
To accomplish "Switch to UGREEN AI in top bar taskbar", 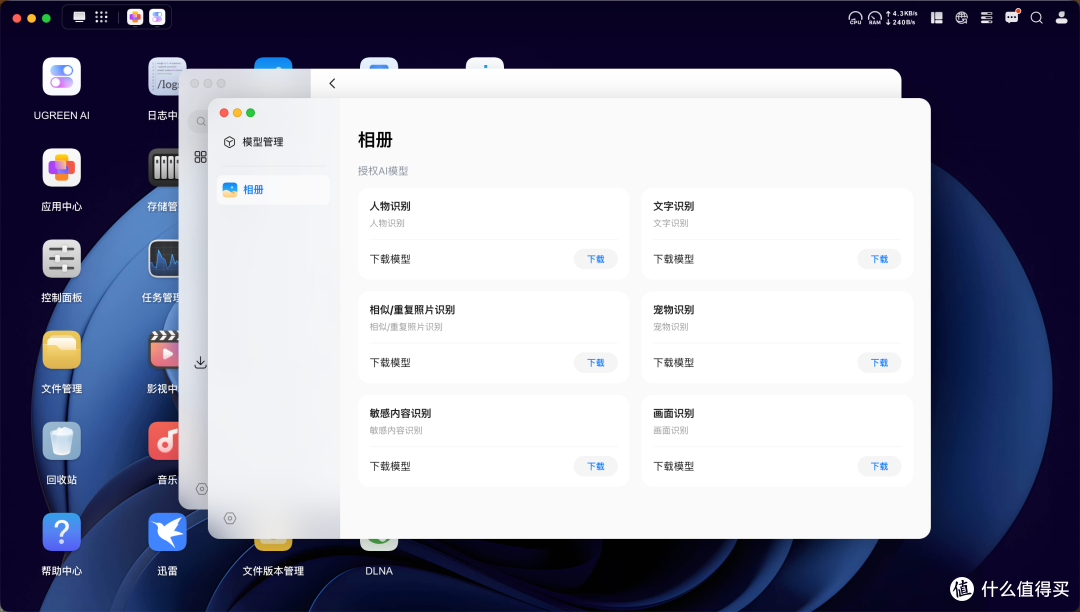I will tap(157, 17).
